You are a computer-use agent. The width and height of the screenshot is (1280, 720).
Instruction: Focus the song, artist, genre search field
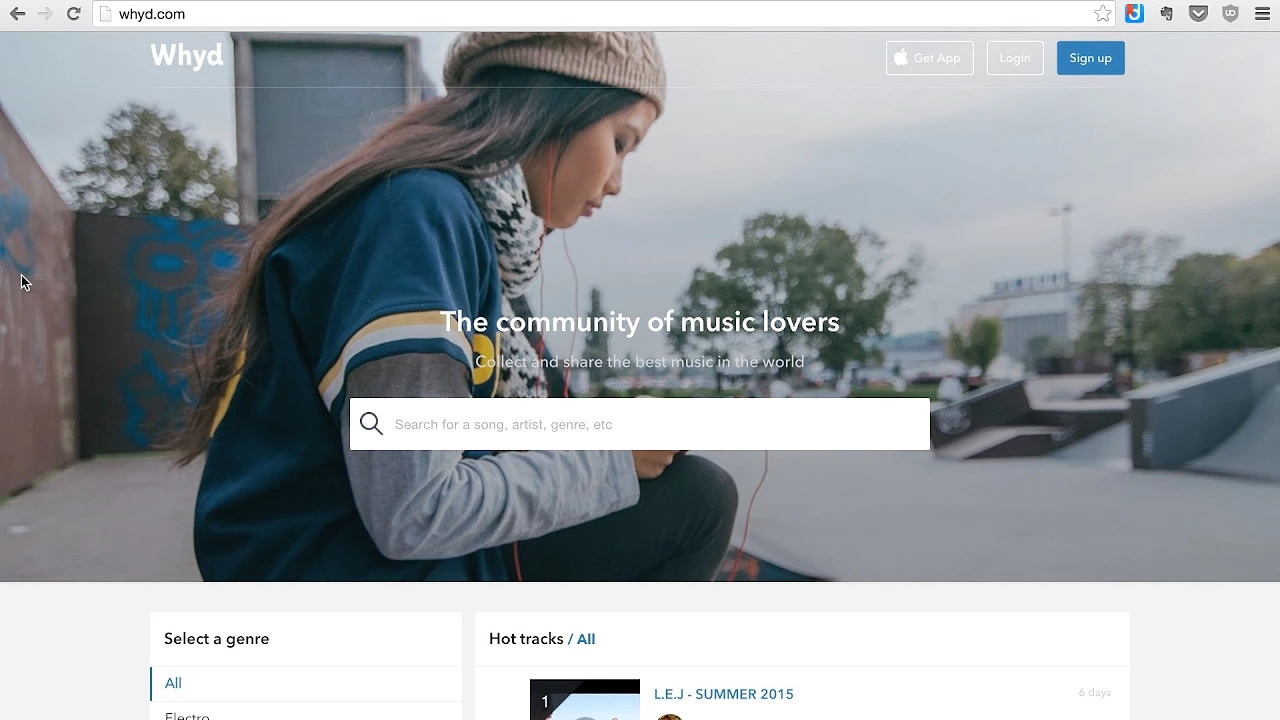(640, 424)
